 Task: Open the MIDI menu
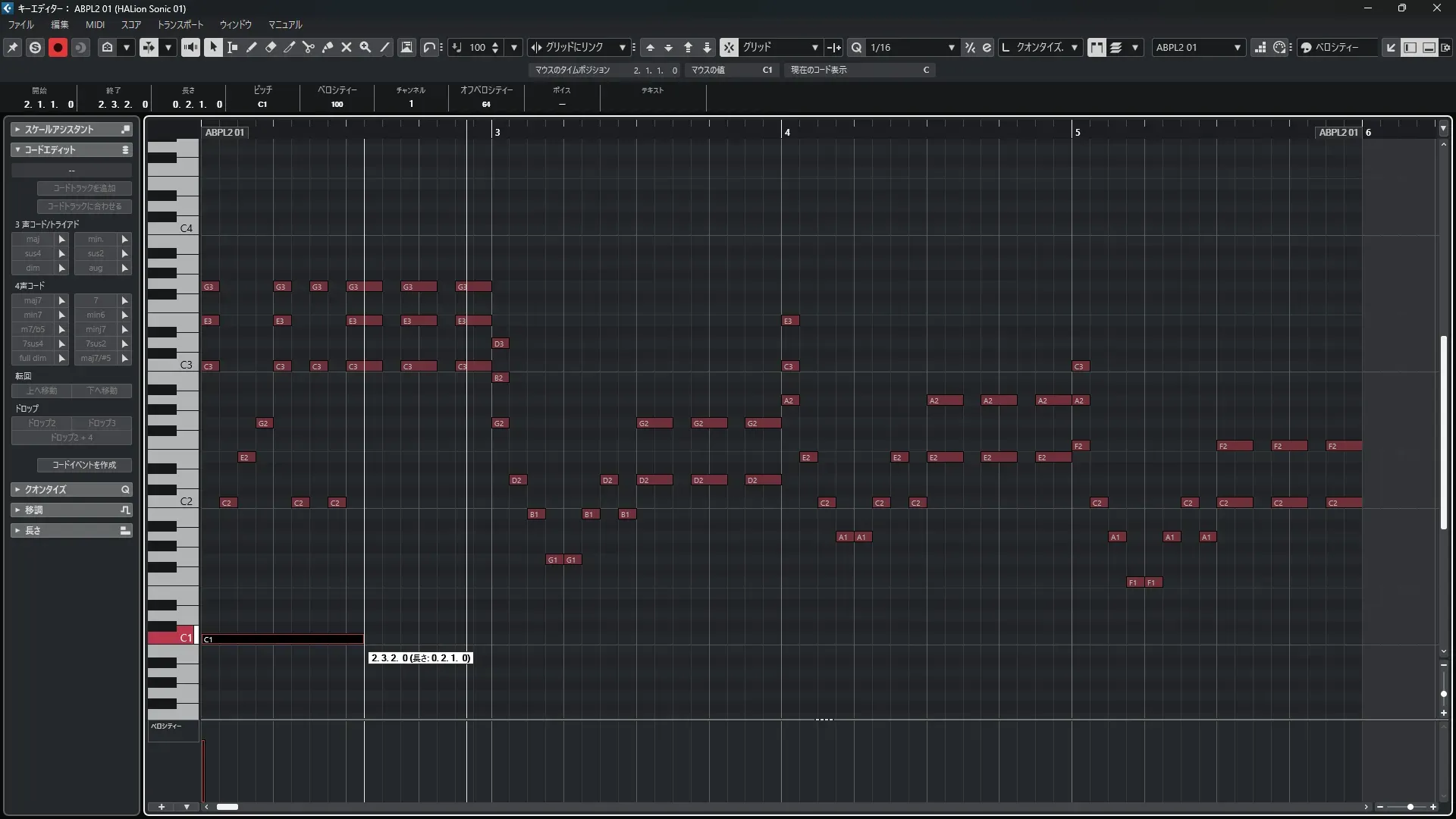tap(95, 24)
